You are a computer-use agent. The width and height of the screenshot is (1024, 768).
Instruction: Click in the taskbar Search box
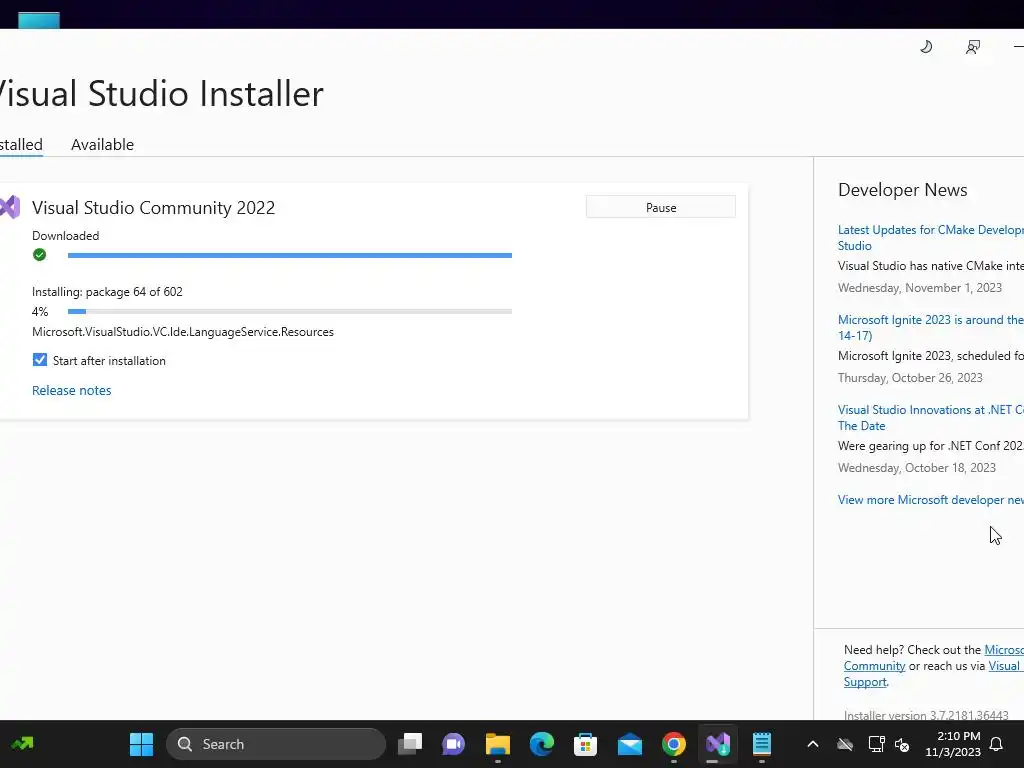coord(276,744)
